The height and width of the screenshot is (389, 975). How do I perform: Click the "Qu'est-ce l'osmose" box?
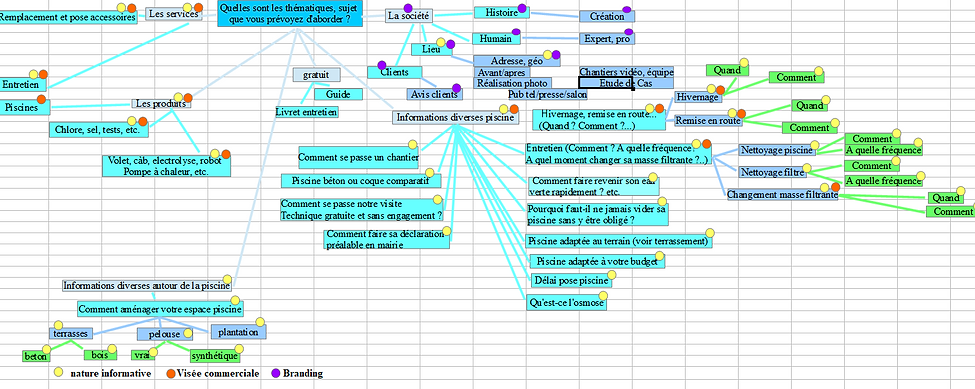tap(565, 303)
